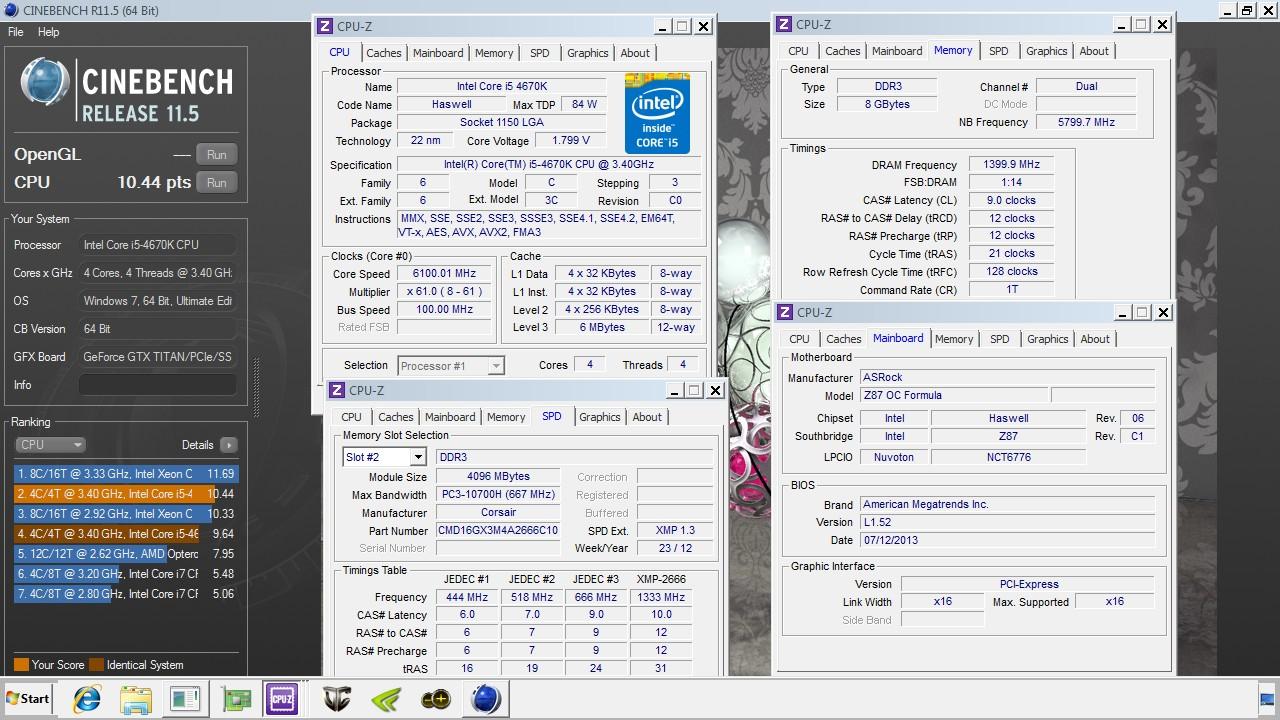Image resolution: width=1280 pixels, height=720 pixels.
Task: Click the Start button
Action: click(x=29, y=699)
